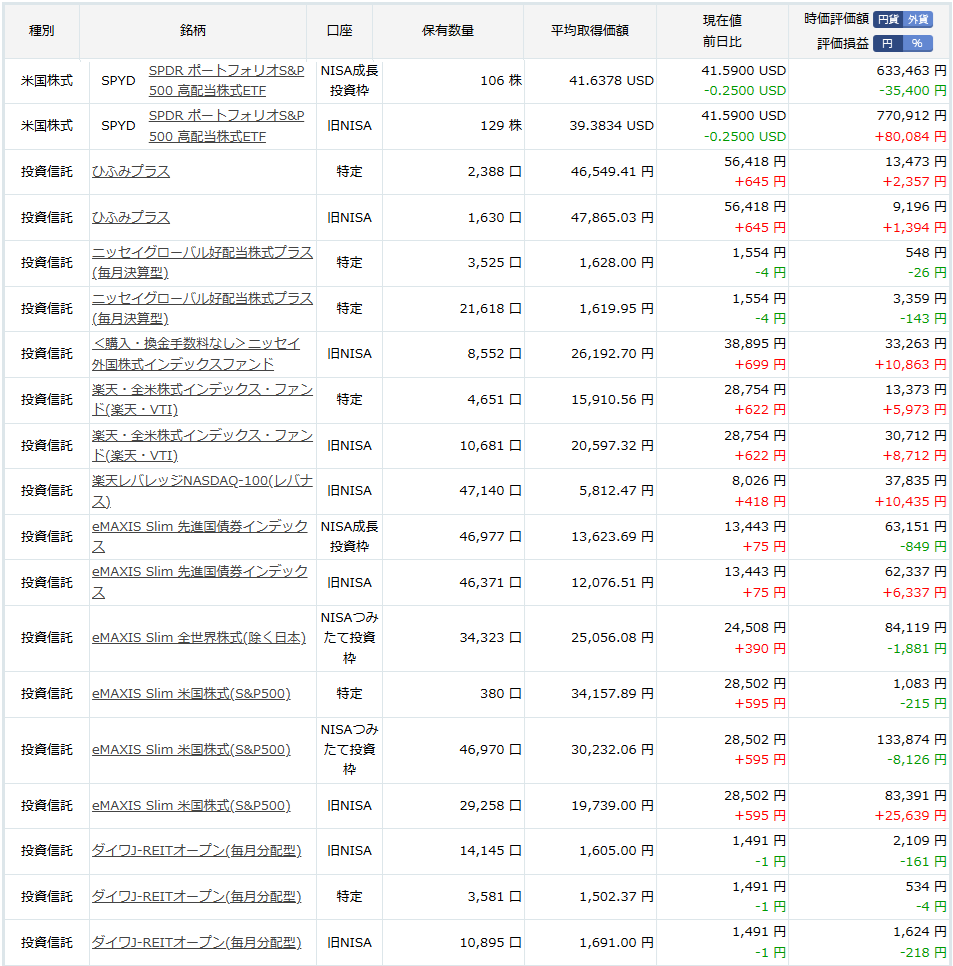Select the 8,026 円 current price
The image size is (953, 966).
pos(758,481)
